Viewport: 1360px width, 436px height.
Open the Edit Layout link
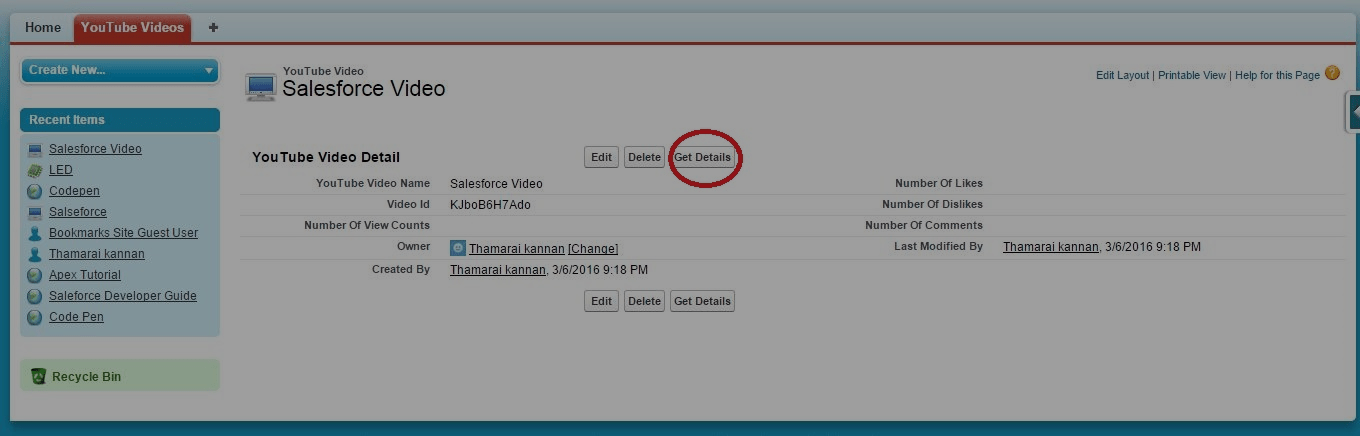click(x=1122, y=76)
